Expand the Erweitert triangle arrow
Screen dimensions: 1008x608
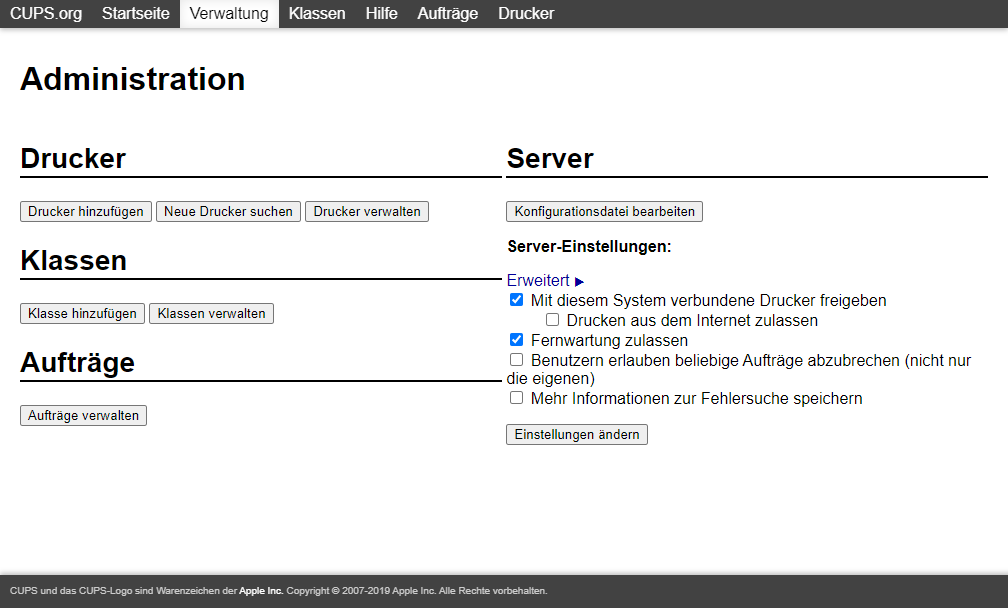[x=579, y=282]
